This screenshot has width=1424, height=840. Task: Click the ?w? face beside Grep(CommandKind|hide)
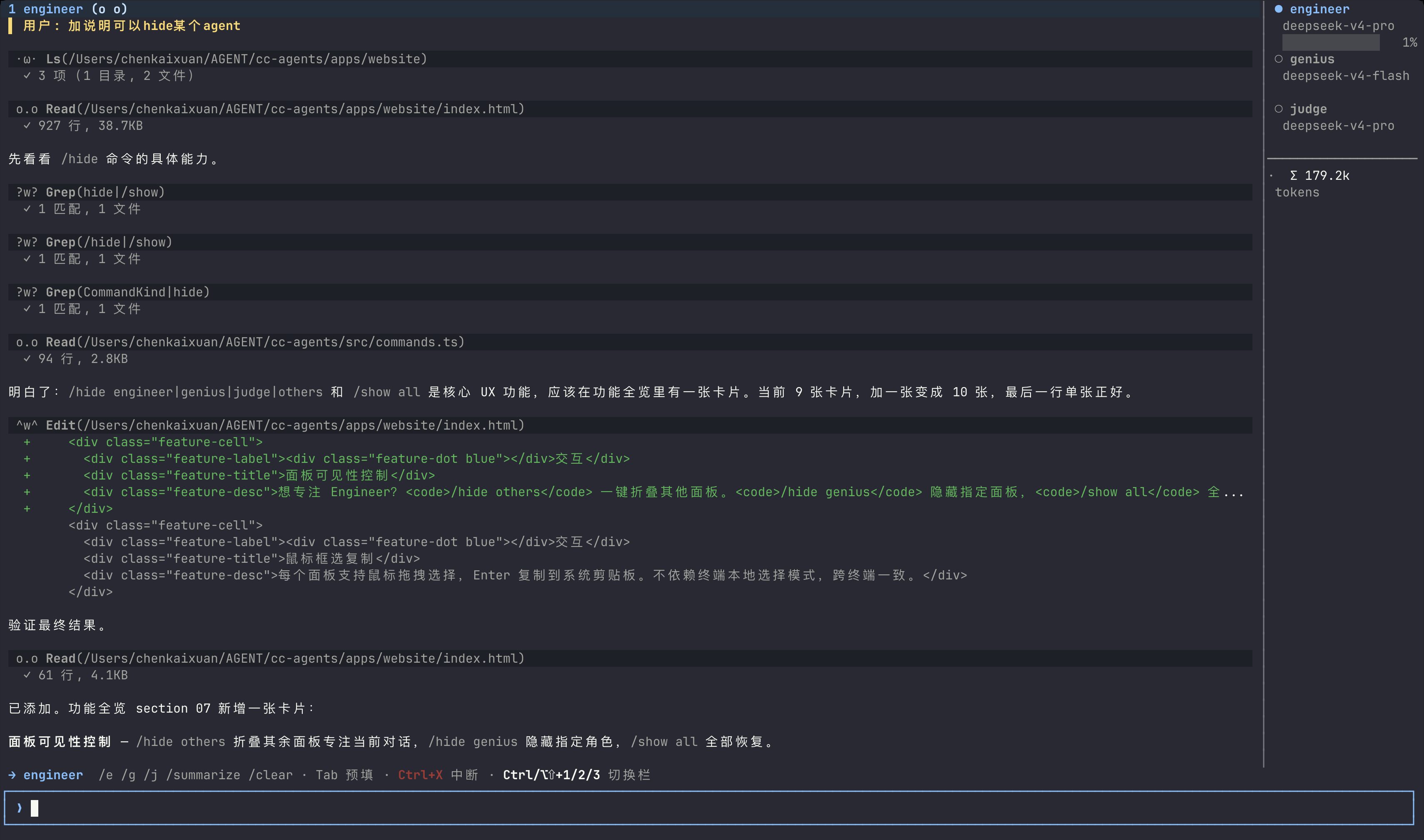tap(27, 292)
